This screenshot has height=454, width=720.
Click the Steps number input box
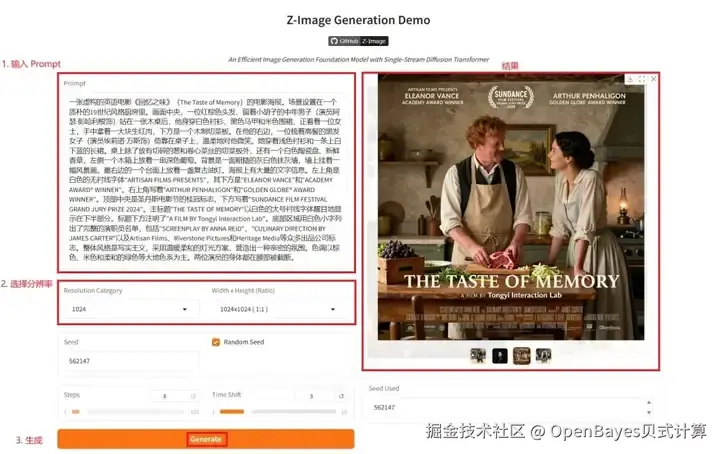click(x=170, y=396)
